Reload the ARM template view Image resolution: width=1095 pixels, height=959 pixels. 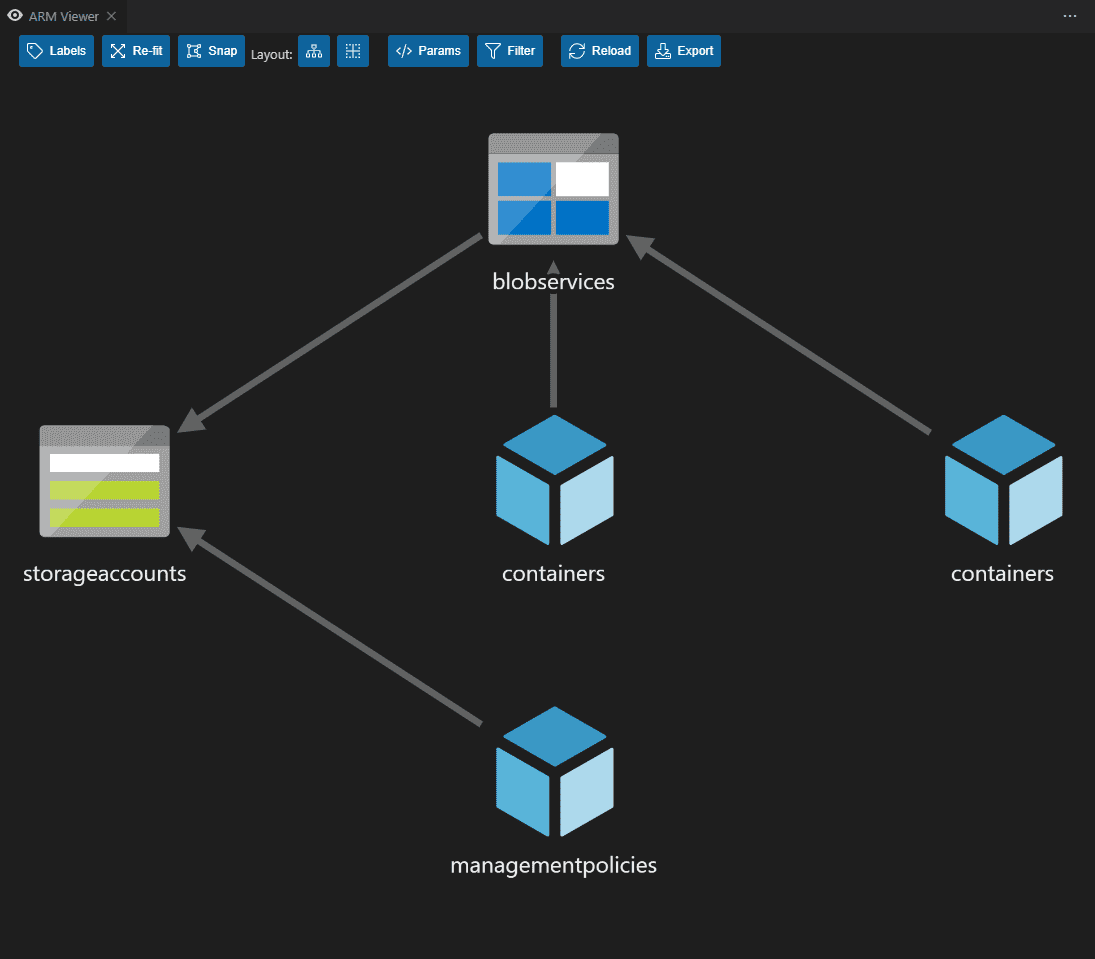point(599,51)
